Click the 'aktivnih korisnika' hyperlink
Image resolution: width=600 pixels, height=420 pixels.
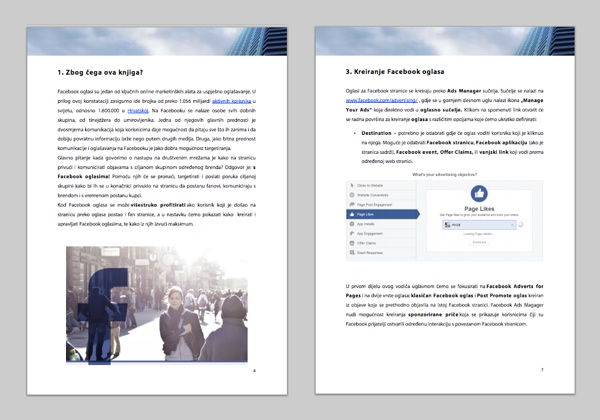(x=232, y=101)
